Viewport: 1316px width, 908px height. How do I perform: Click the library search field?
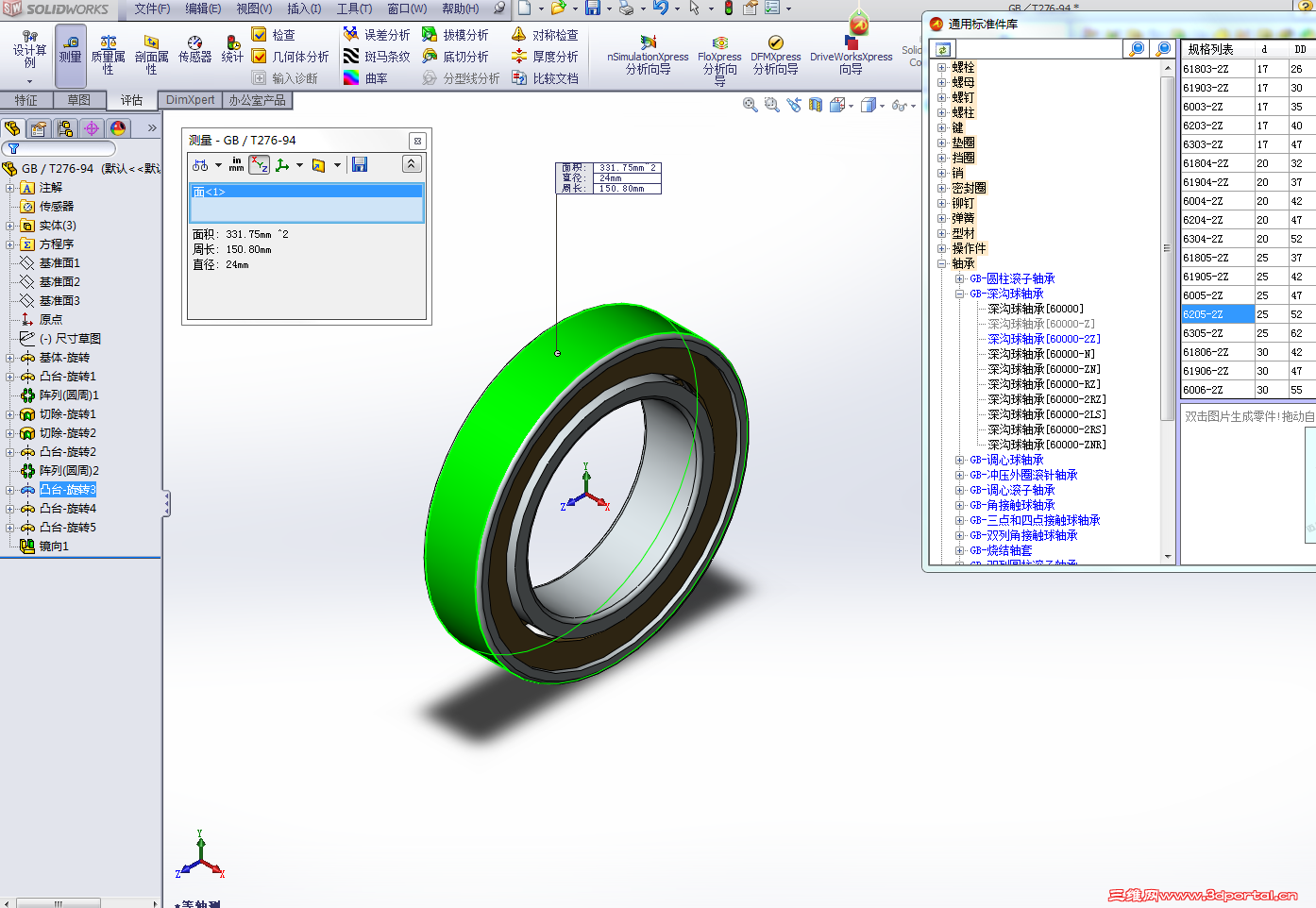pos(1038,49)
